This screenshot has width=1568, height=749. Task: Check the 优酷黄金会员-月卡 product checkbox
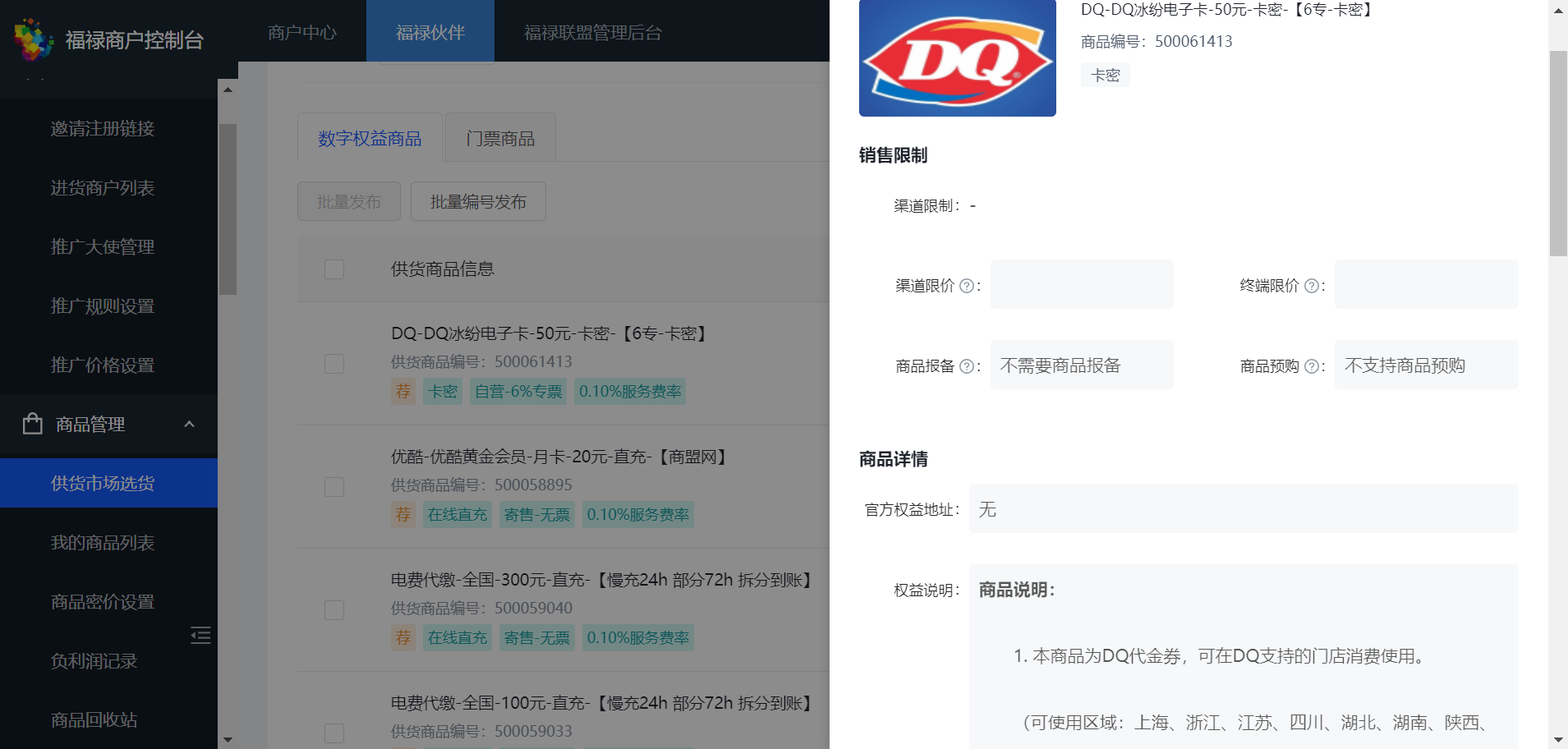click(334, 487)
